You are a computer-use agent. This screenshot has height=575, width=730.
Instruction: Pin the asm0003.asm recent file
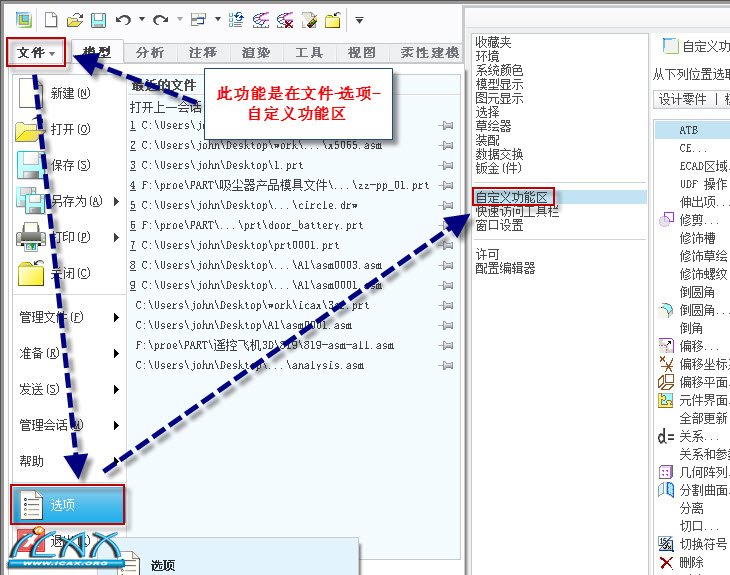[446, 265]
